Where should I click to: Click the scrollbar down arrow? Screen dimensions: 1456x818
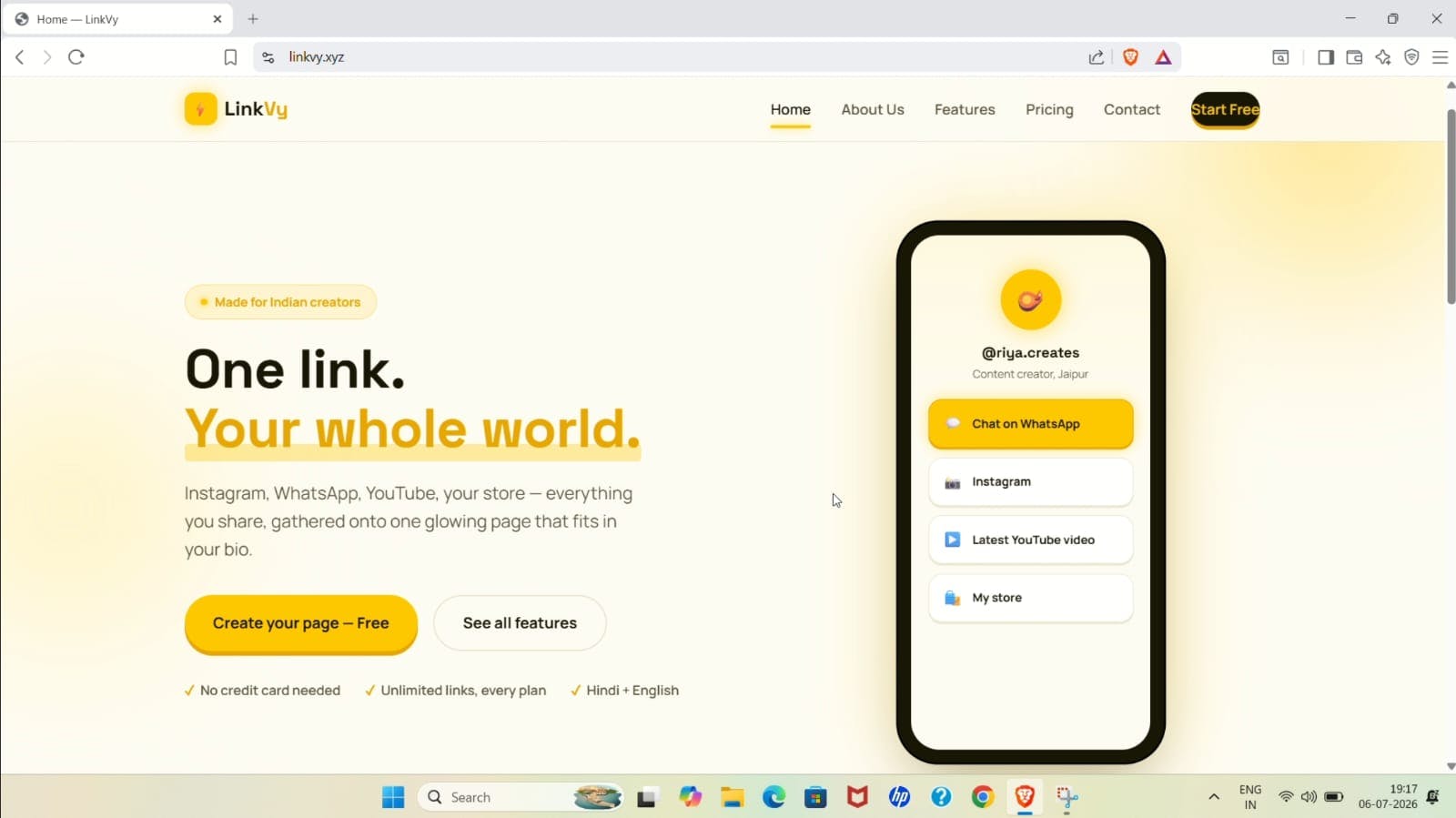click(1451, 766)
